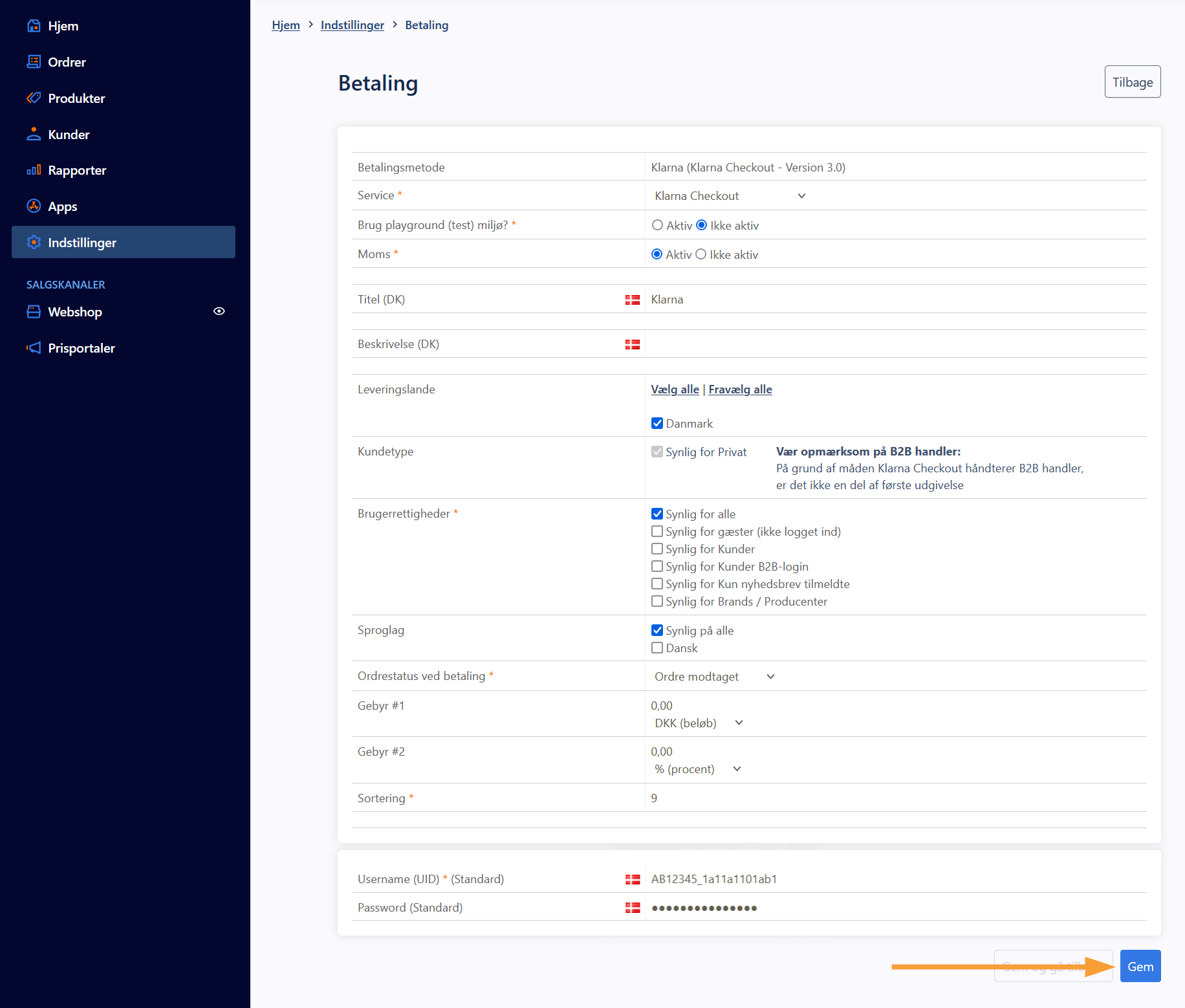Click the Prisportaler megaphone icon

(34, 347)
